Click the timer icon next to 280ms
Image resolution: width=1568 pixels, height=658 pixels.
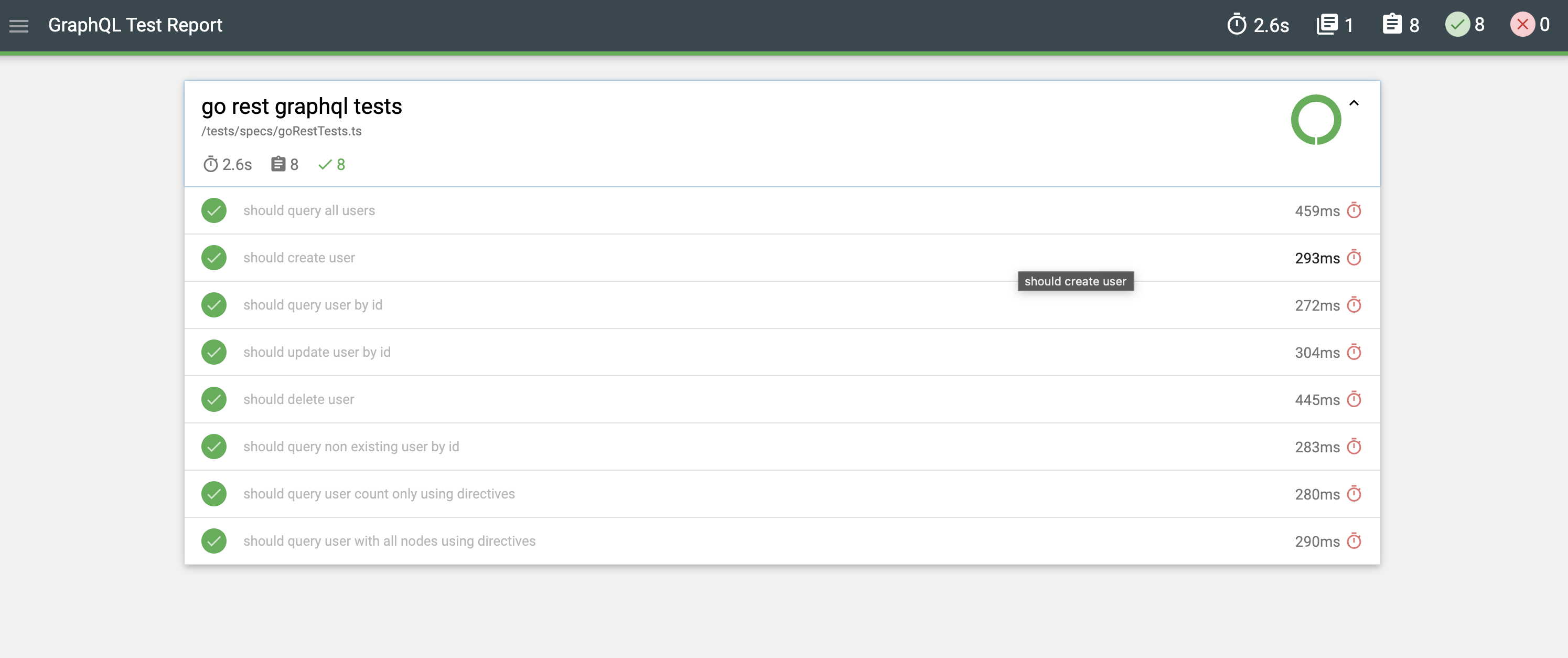(x=1354, y=493)
